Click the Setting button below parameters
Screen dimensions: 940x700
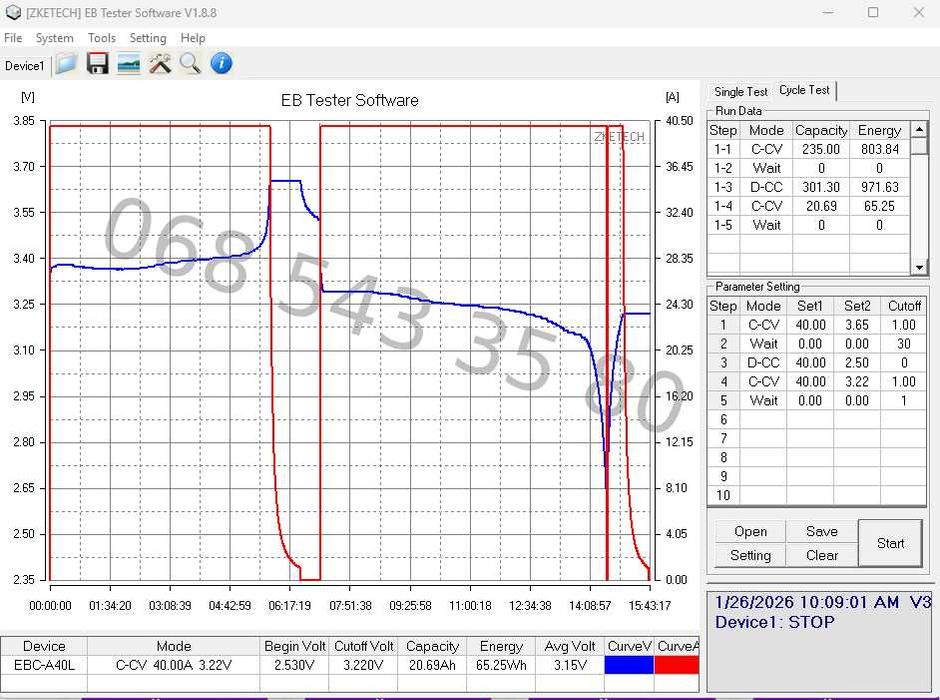(x=751, y=556)
